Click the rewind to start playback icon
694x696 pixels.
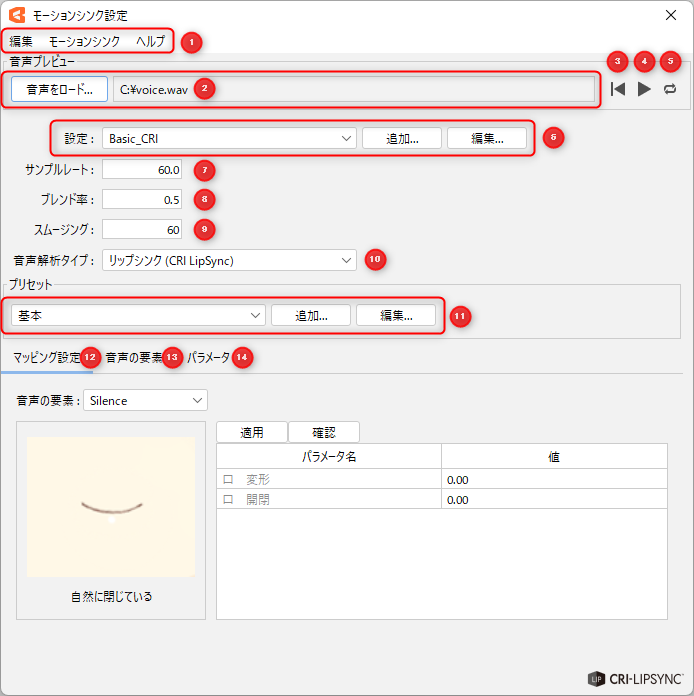[619, 89]
